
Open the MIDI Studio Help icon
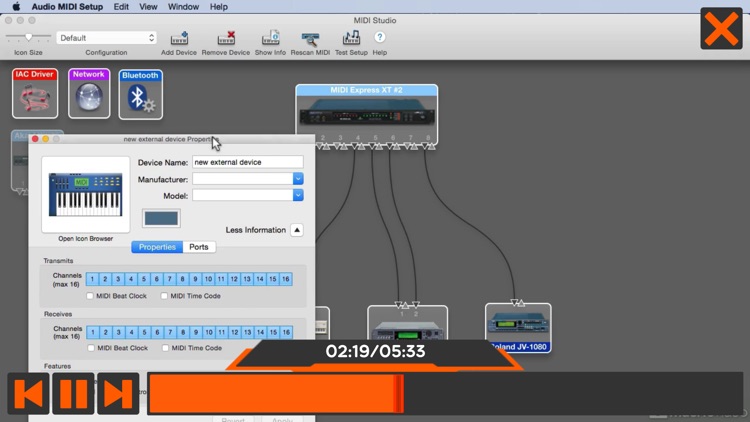coord(379,37)
